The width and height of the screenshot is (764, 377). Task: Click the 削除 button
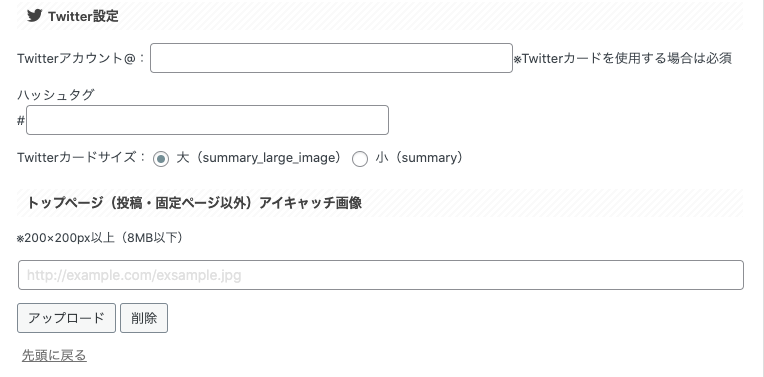pos(144,318)
